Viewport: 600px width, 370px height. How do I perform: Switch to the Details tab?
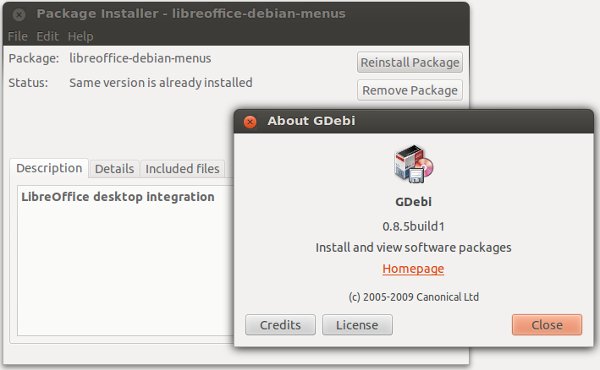(114, 169)
